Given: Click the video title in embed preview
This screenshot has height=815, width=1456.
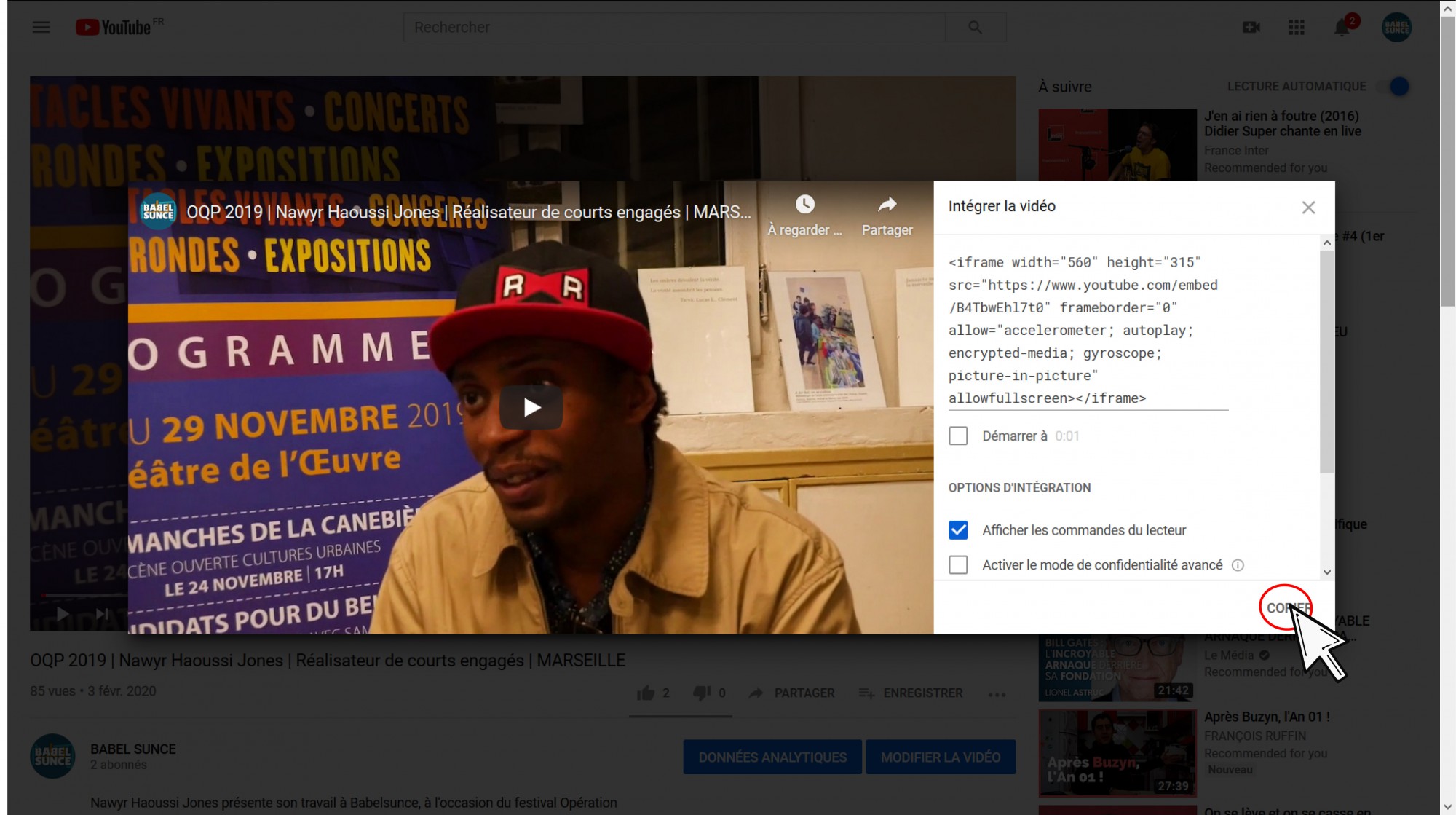Looking at the screenshot, I should [x=469, y=213].
